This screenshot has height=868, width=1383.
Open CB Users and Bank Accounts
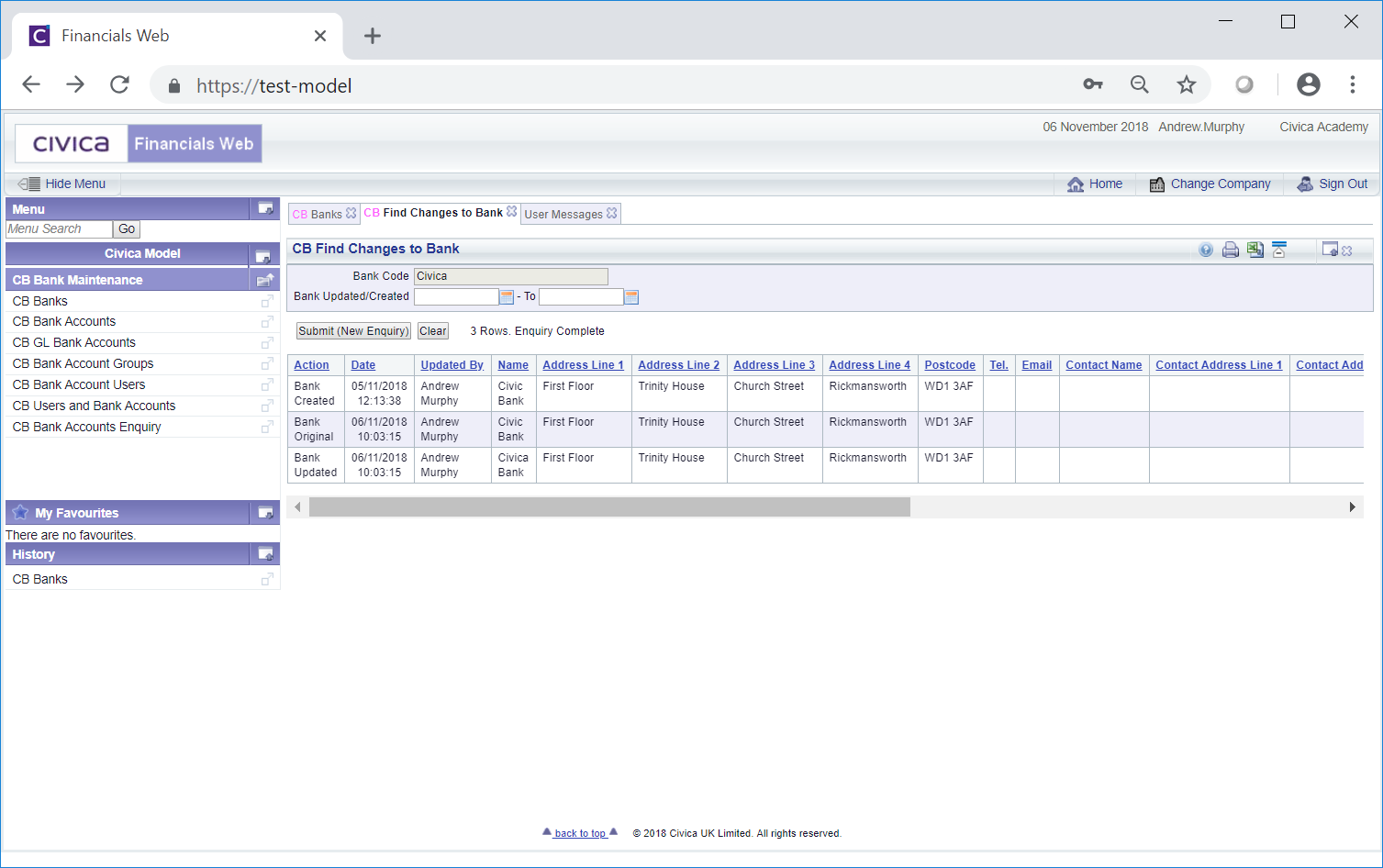[94, 406]
